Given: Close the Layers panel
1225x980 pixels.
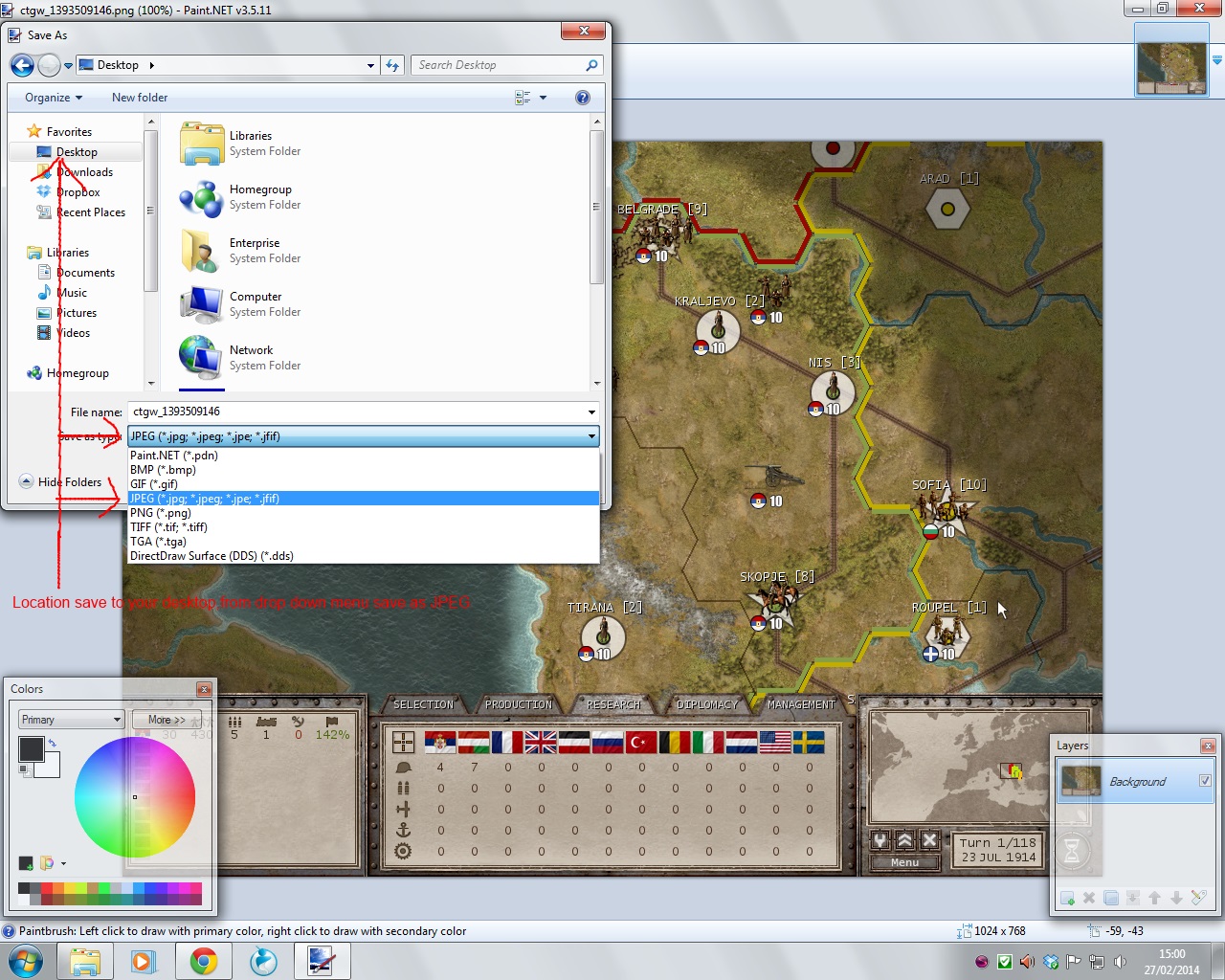Looking at the screenshot, I should pos(1208,746).
